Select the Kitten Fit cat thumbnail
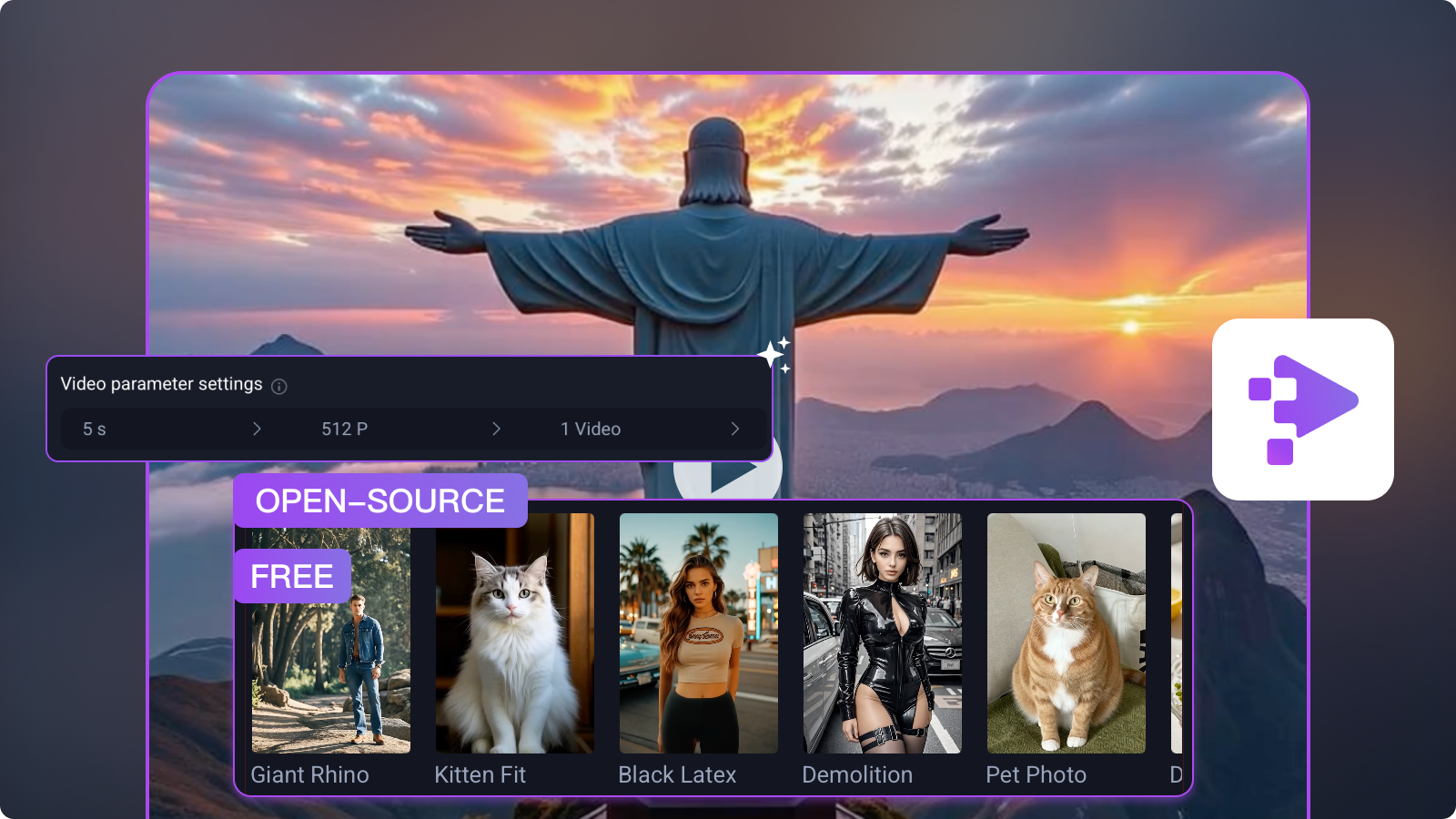Screen dimensions: 1456x819 point(514,633)
